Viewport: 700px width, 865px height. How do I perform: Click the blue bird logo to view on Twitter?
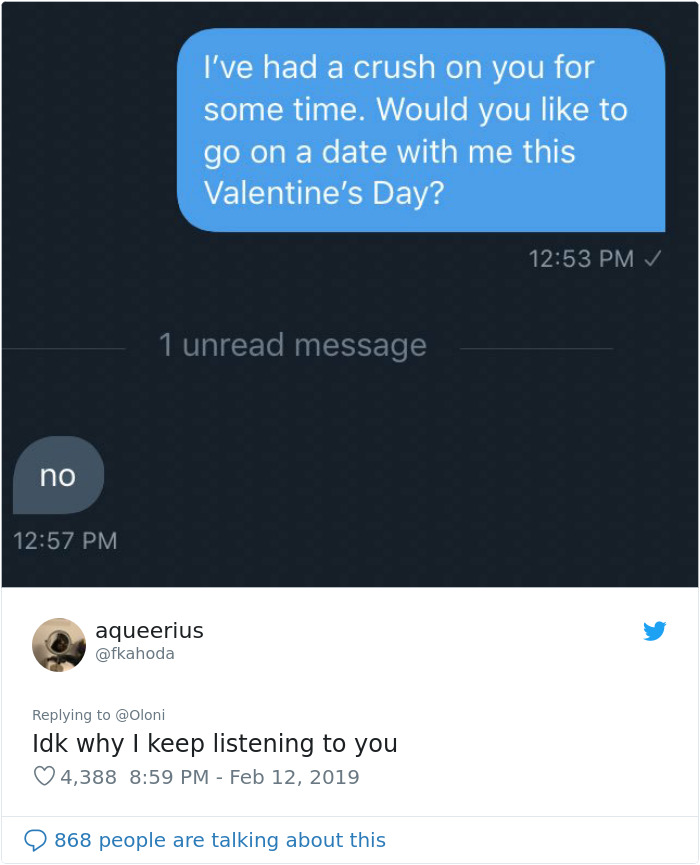[655, 631]
